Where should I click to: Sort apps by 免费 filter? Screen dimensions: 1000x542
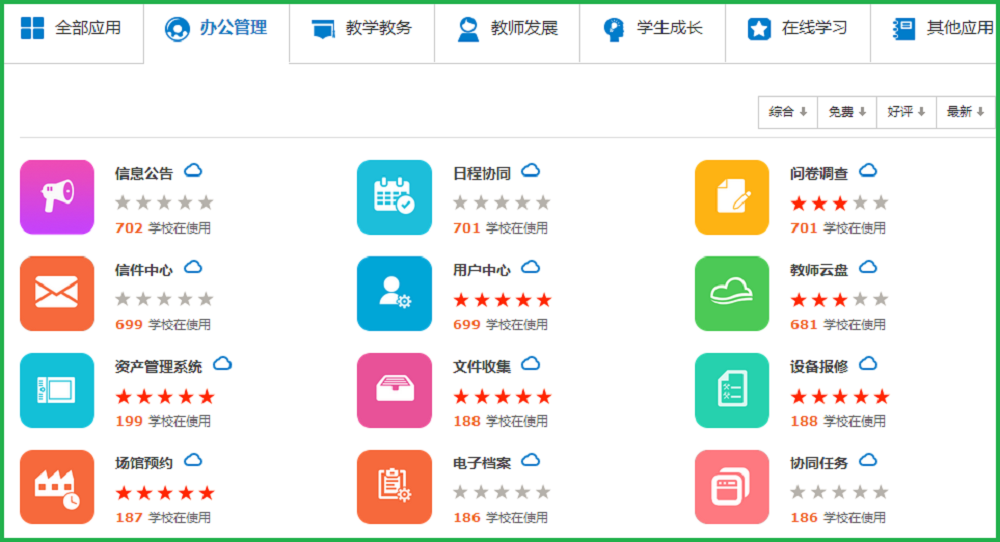pyautogui.click(x=847, y=112)
